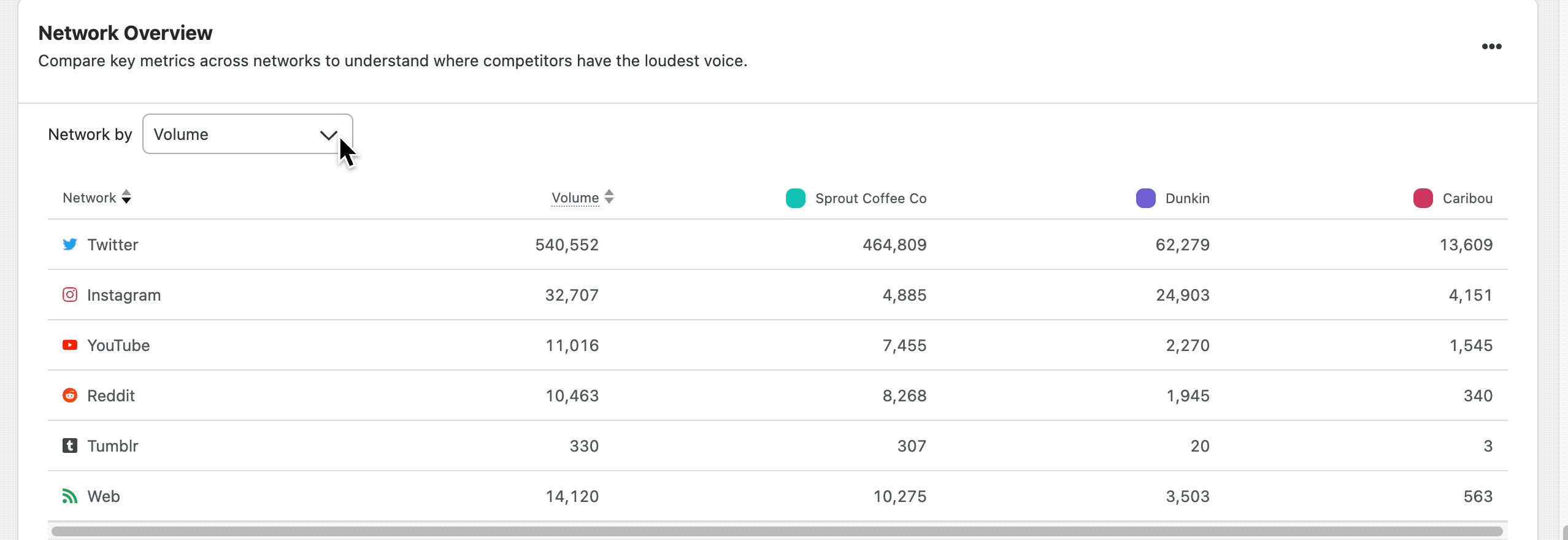The image size is (1568, 540).
Task: Click Twitter Dunkin value 62,279
Action: 1183,245
